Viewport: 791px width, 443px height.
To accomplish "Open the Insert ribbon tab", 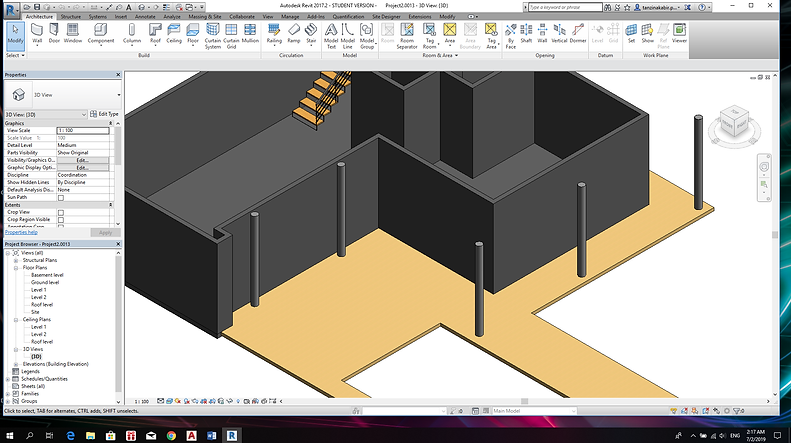I will (121, 17).
